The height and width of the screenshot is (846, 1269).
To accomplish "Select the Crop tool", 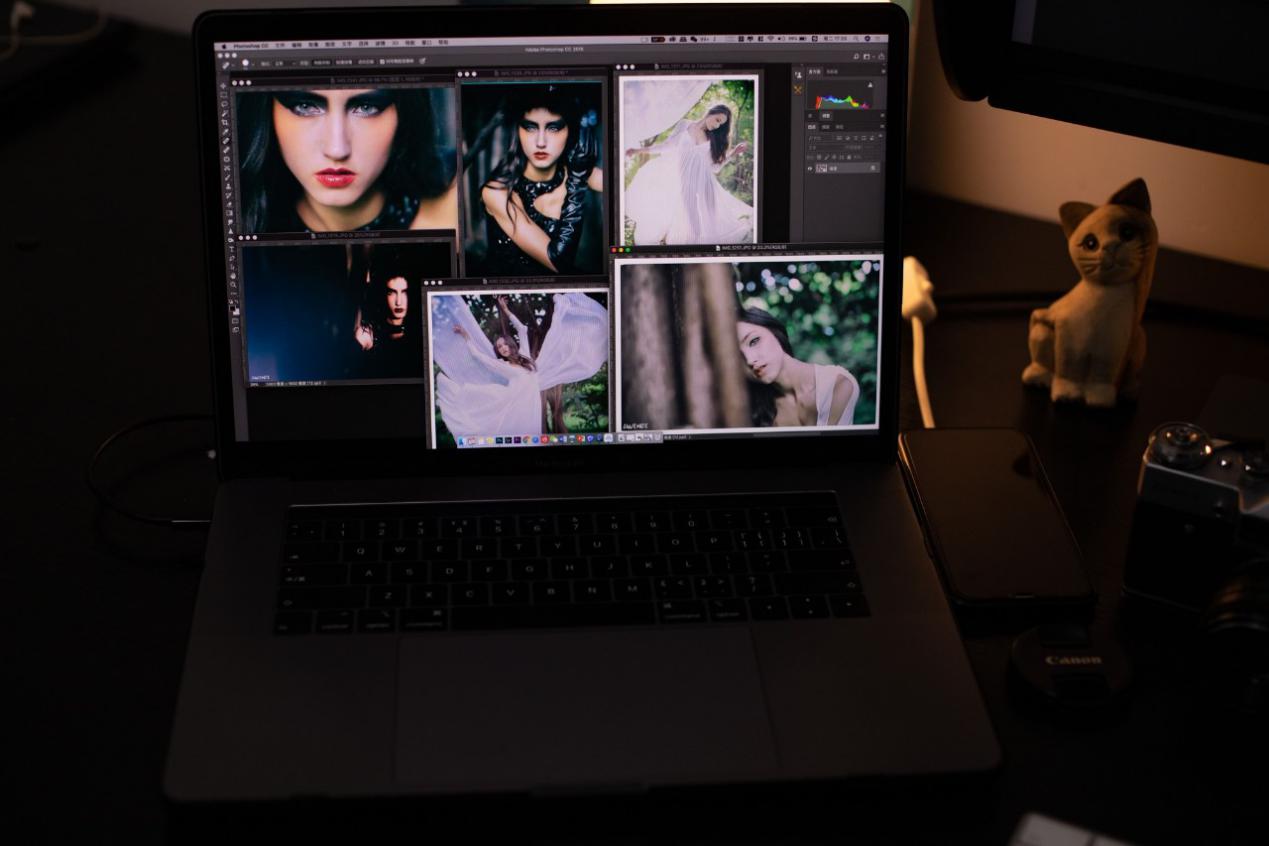I will coord(225,123).
